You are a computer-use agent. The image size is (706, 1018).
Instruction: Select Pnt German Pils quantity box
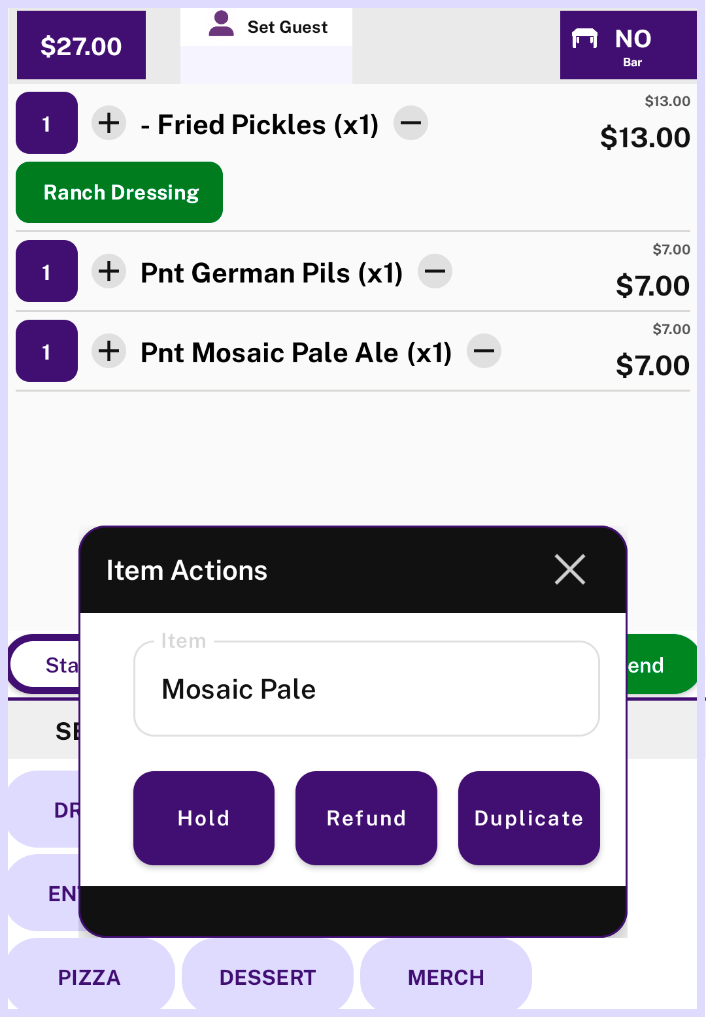pos(46,271)
